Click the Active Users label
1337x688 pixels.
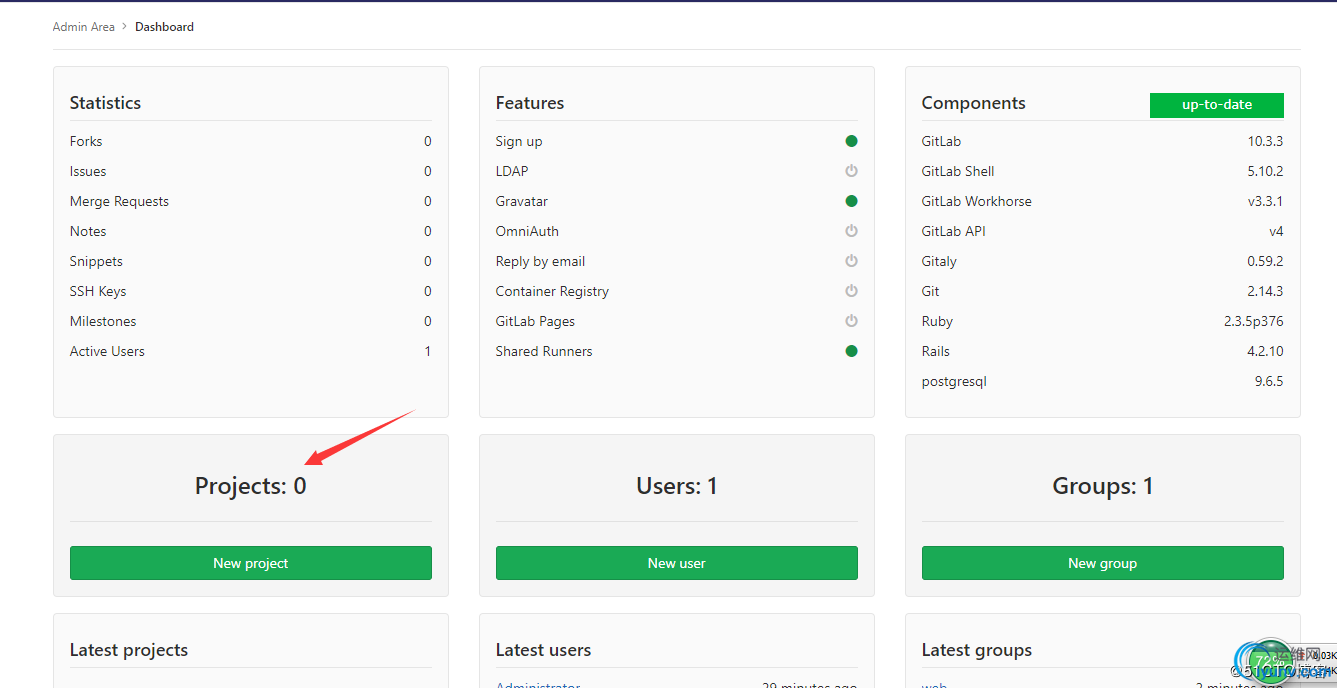click(x=107, y=351)
